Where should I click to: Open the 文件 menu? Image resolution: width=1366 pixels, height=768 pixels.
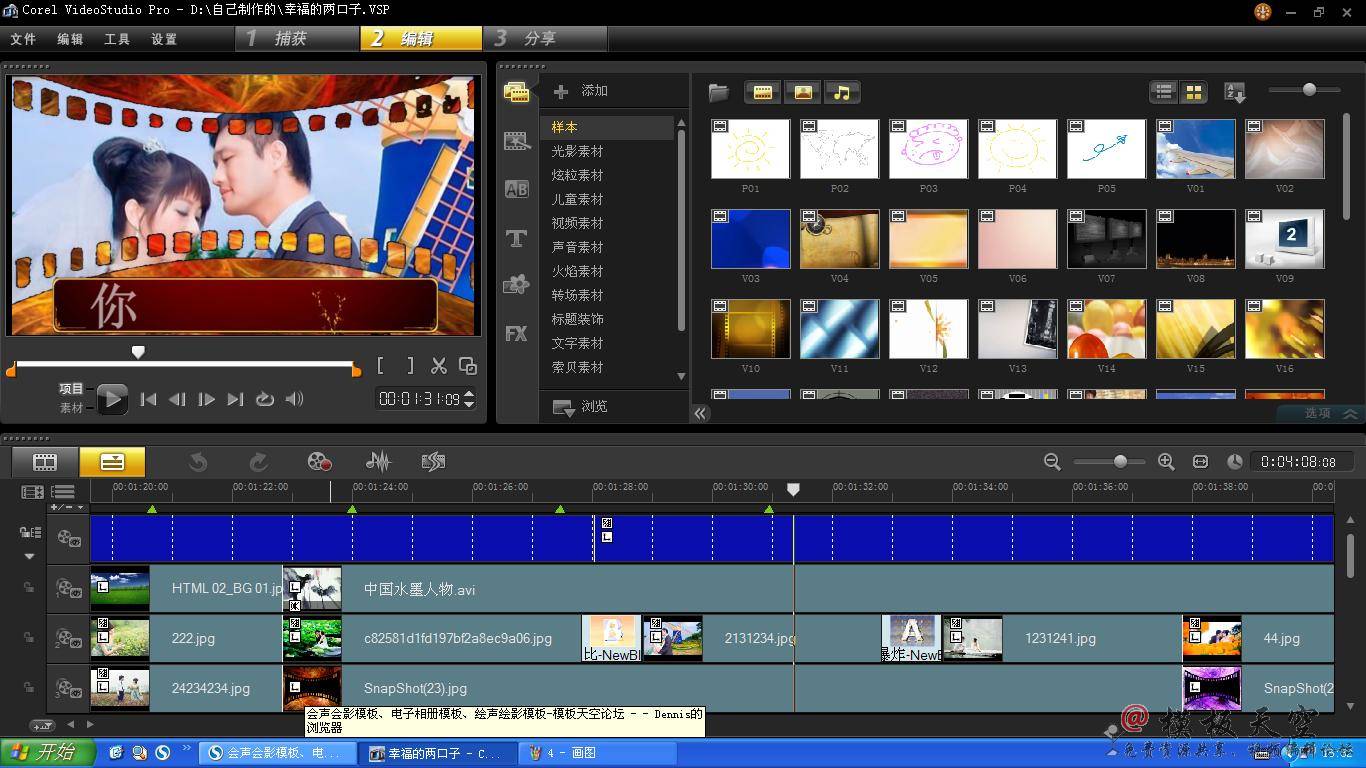[x=23, y=39]
